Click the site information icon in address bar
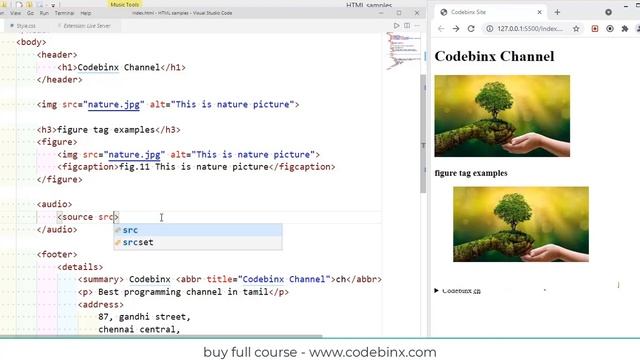The image size is (640, 360). point(489,29)
